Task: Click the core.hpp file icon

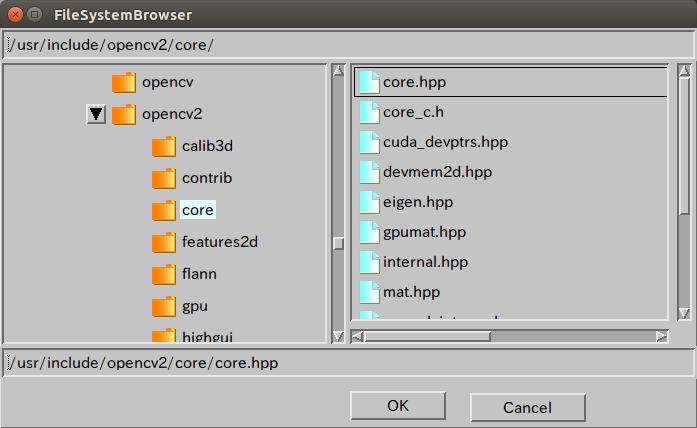Action: coord(369,82)
